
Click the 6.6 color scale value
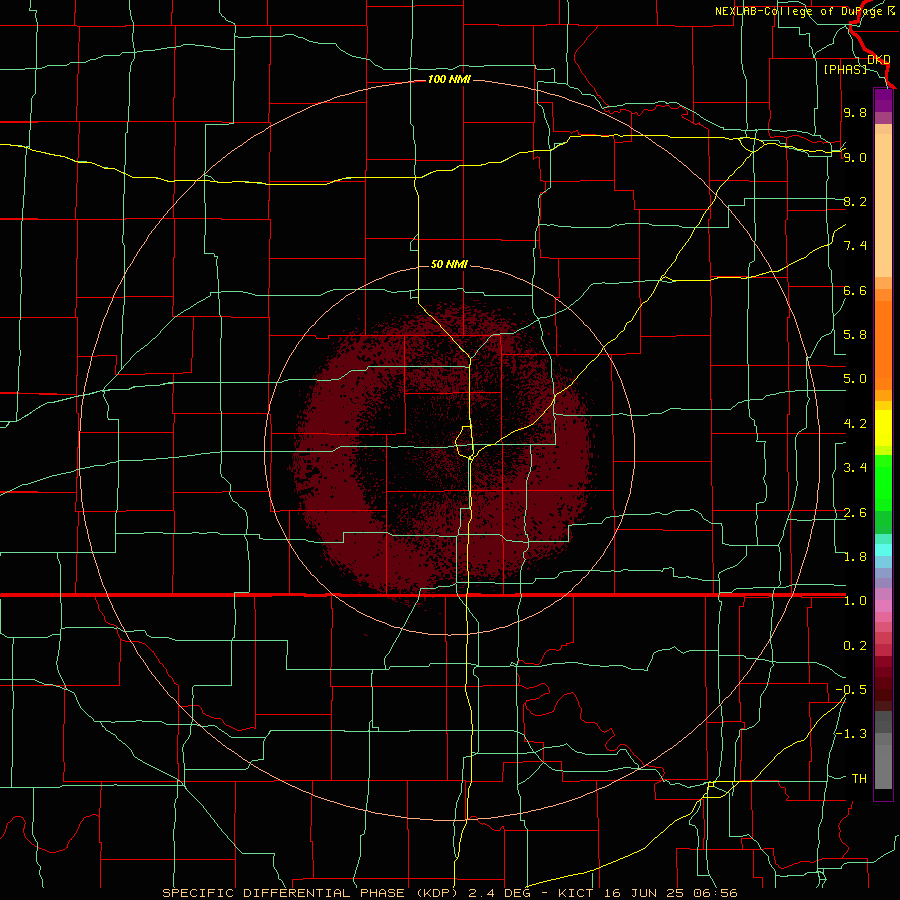[855, 290]
